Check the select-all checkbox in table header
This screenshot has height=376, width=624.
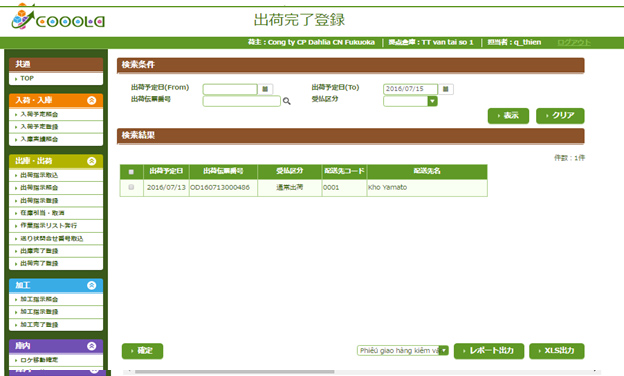coord(131,172)
